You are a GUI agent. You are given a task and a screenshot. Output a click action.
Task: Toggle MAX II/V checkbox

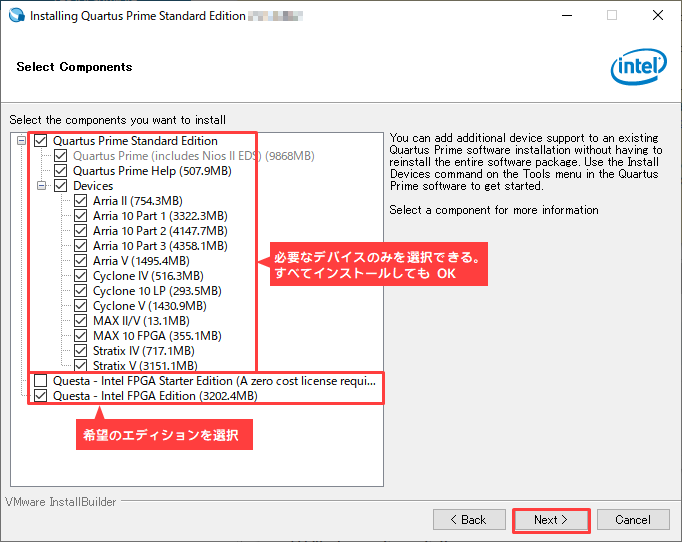(80, 321)
